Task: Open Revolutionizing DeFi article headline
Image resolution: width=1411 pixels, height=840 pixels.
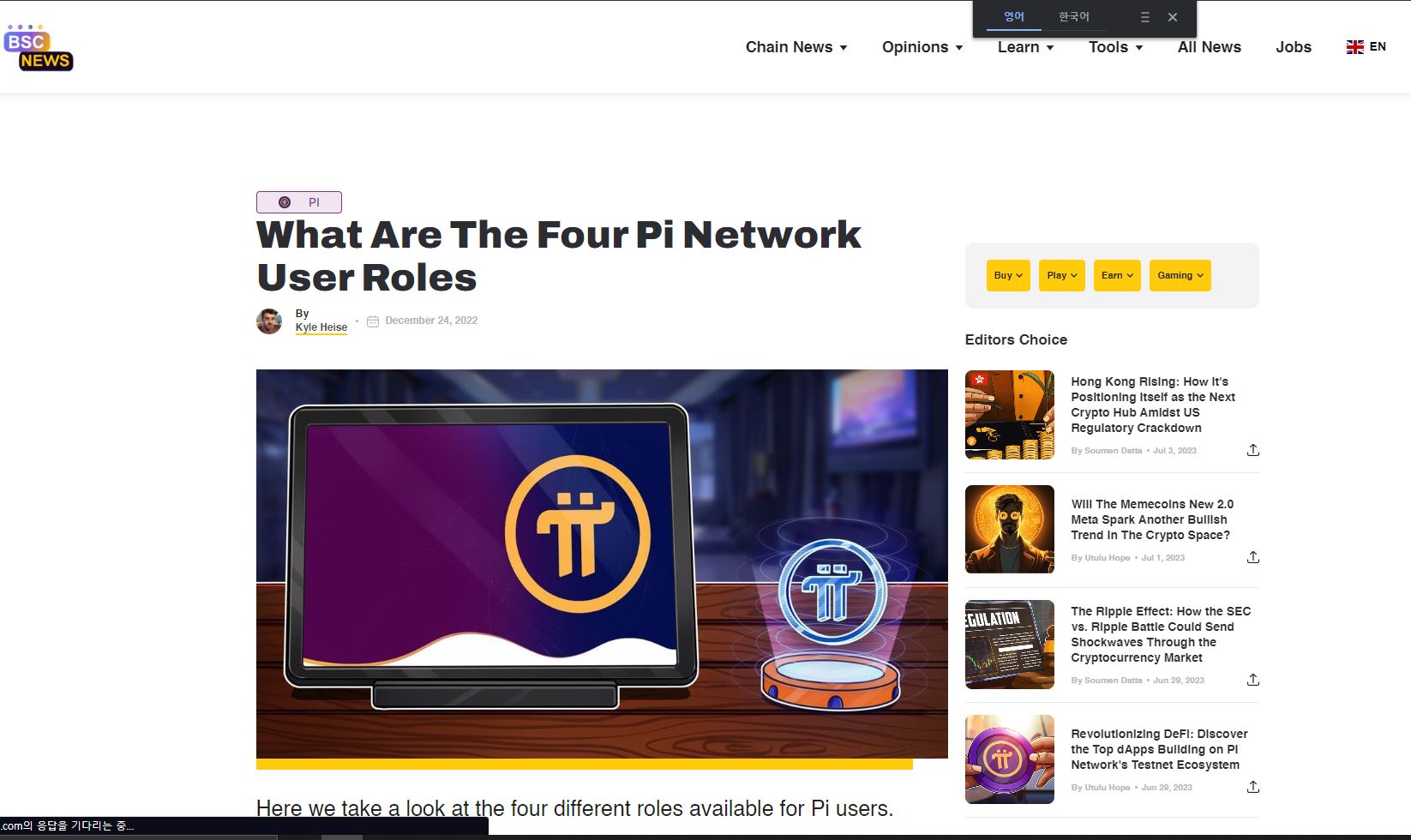Action: click(1159, 749)
